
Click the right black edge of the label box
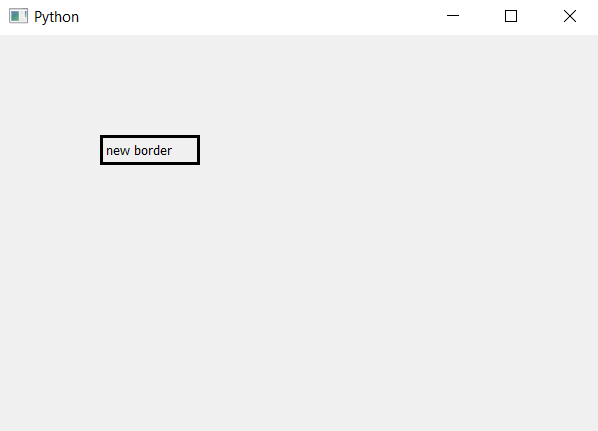coord(198,150)
